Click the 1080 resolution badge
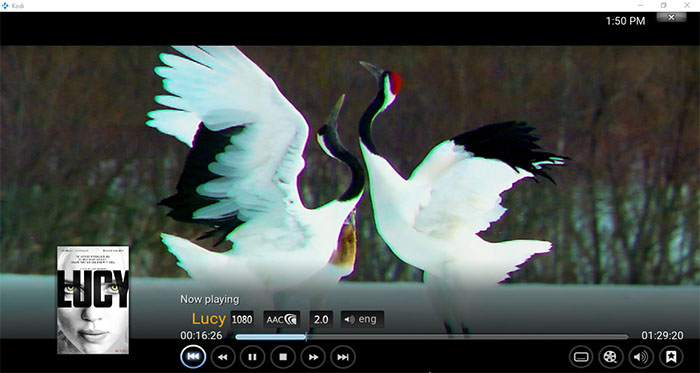 242,319
